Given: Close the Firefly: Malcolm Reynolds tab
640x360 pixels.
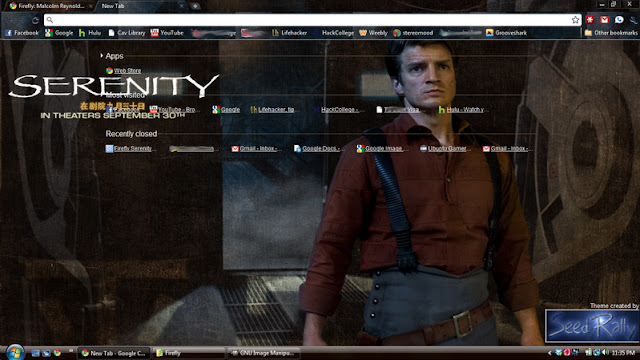Looking at the screenshot, I should [x=91, y=6].
